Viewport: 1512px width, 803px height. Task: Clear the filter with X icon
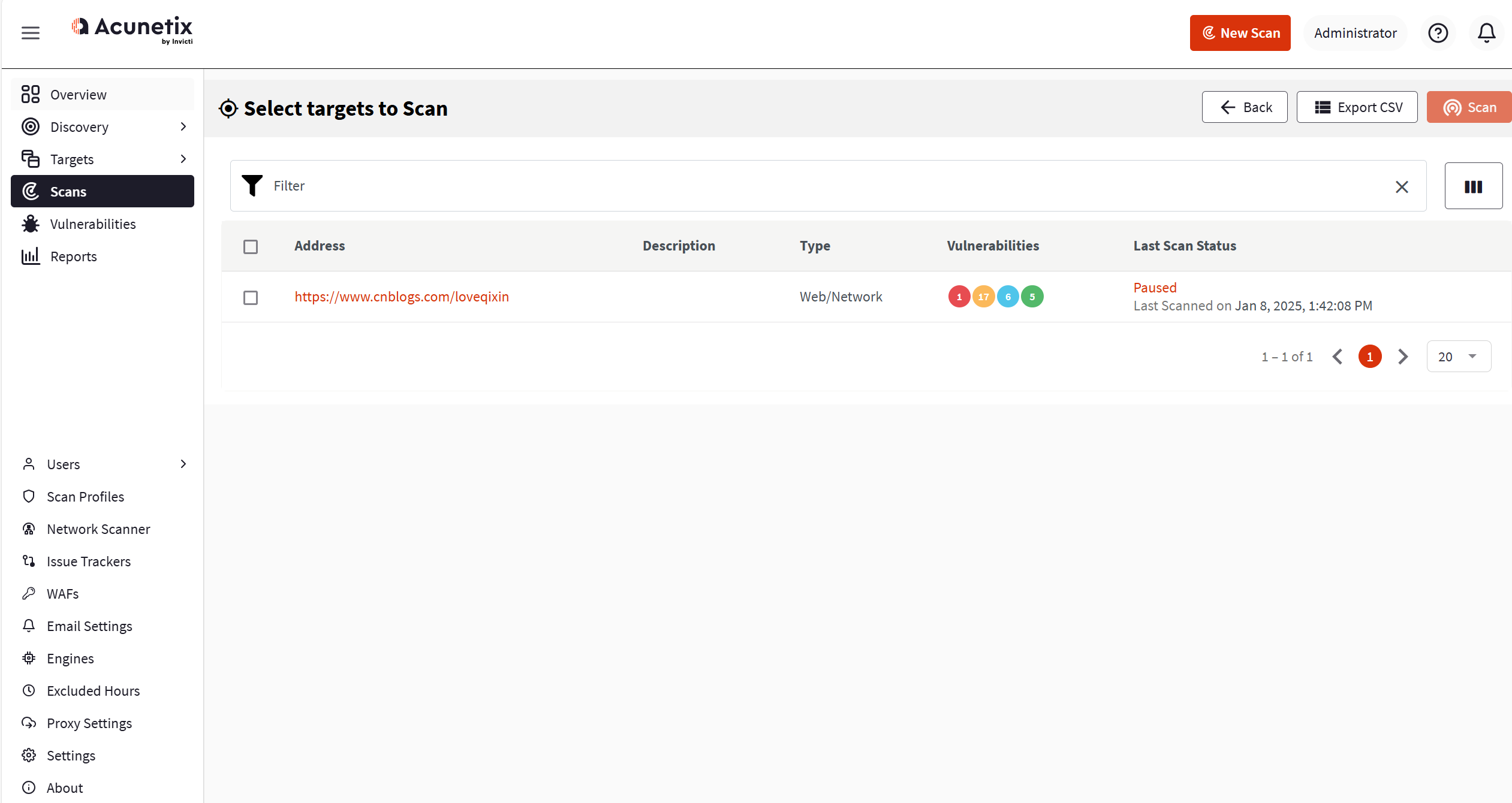coord(1402,187)
